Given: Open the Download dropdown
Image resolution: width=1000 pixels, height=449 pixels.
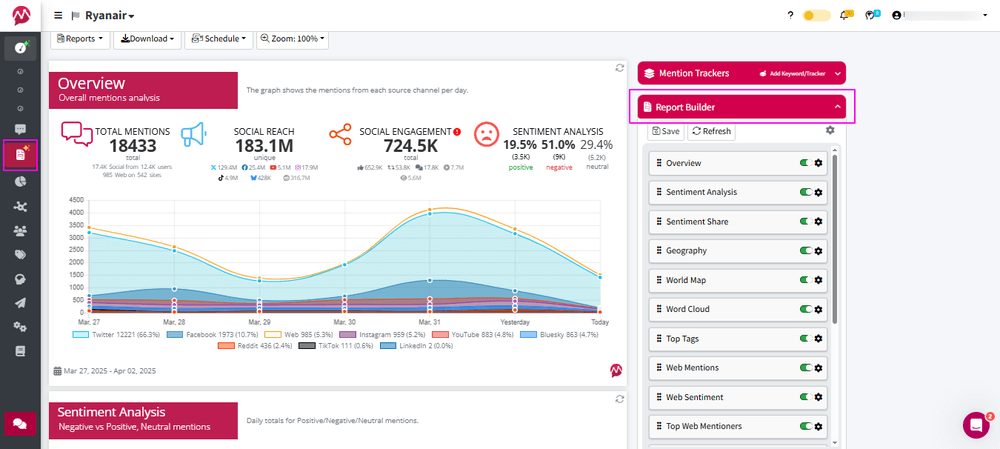Looking at the screenshot, I should point(147,38).
